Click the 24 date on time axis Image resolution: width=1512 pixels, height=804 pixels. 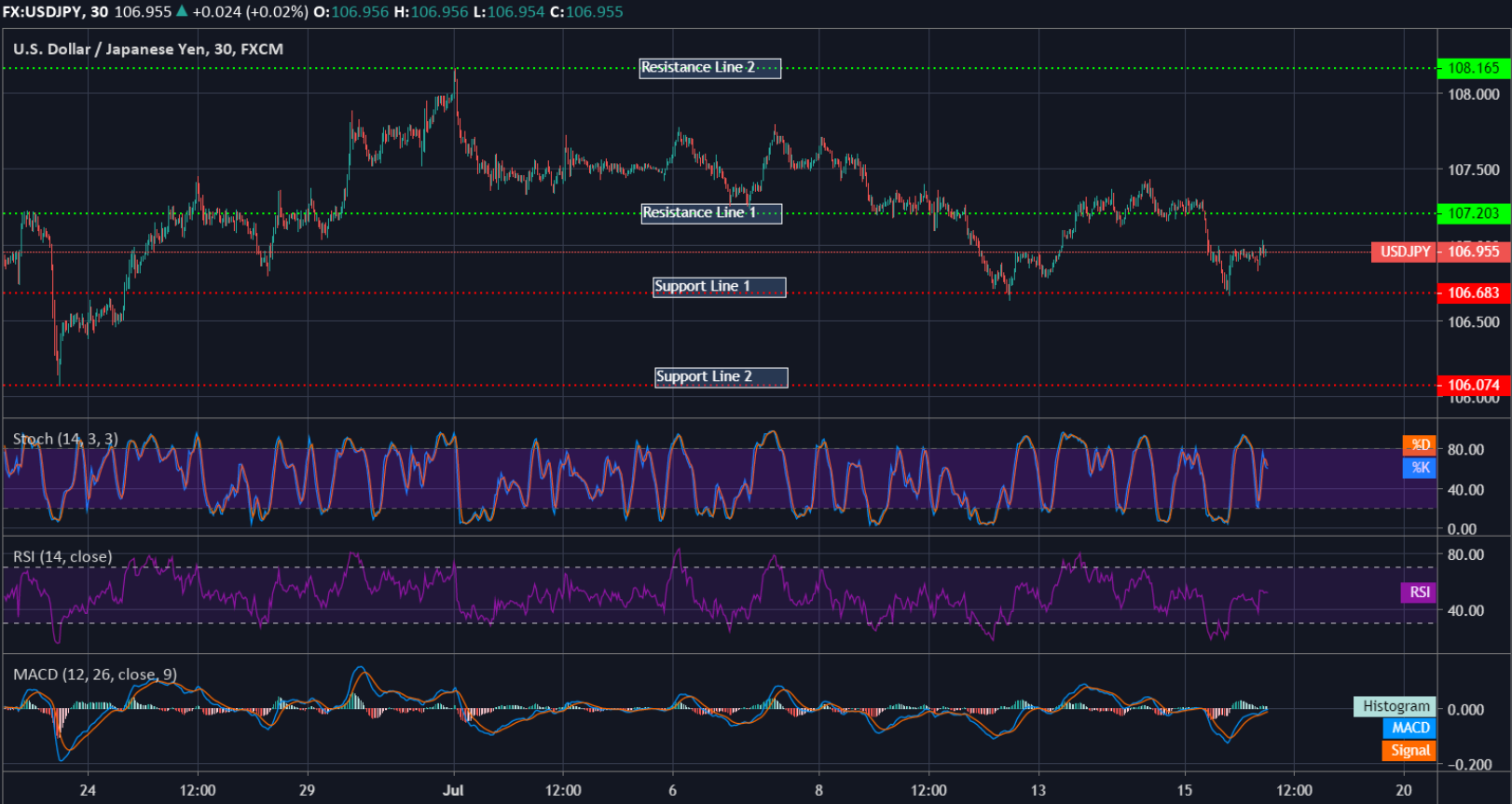tap(88, 790)
